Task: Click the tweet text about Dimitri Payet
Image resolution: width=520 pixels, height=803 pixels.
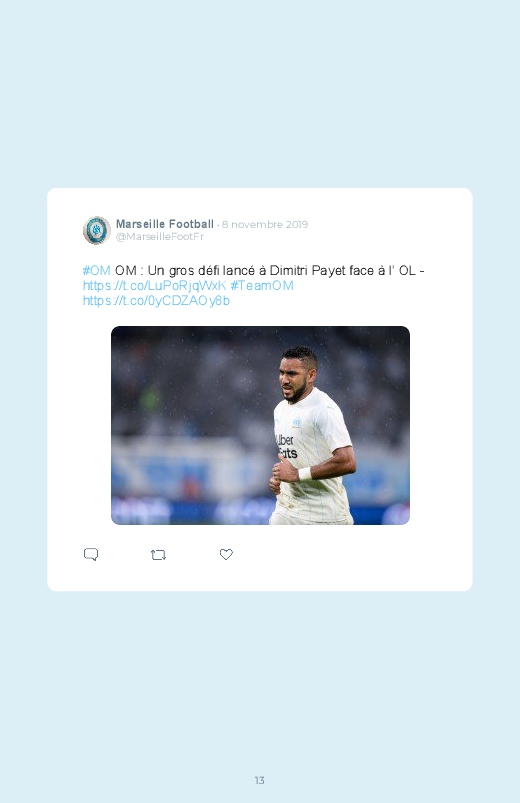Action: pyautogui.click(x=269, y=270)
